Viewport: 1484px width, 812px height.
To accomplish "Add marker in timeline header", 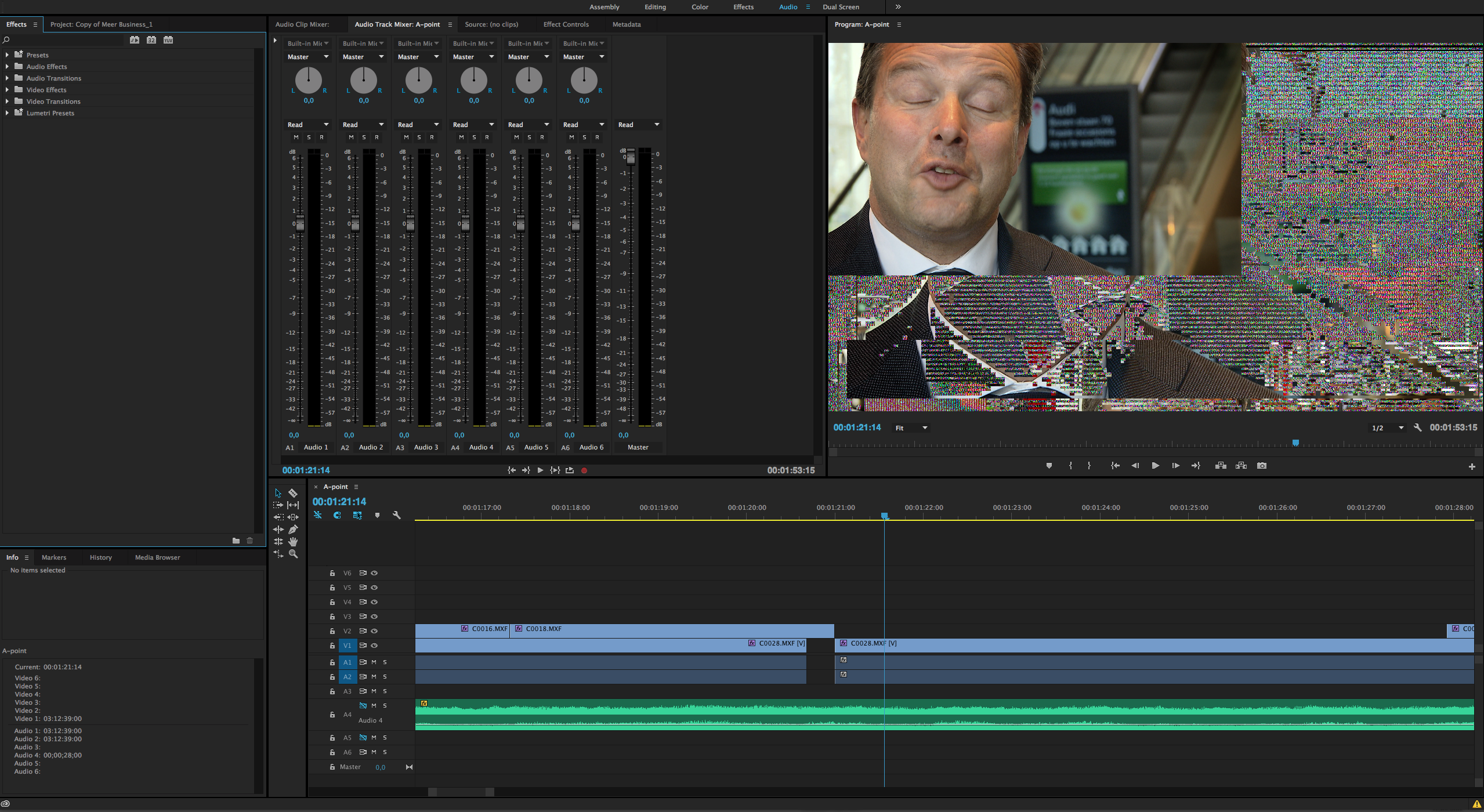I will point(377,515).
